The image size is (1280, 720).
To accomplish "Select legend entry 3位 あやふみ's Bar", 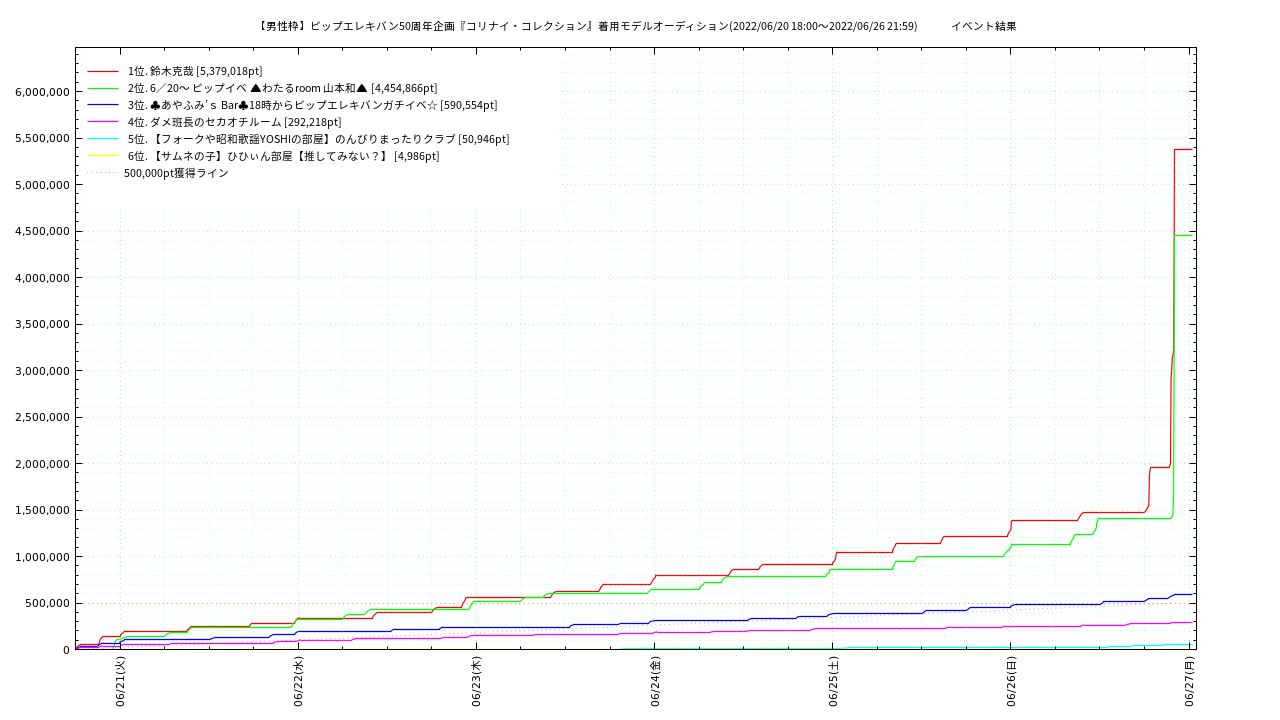I will coord(312,105).
